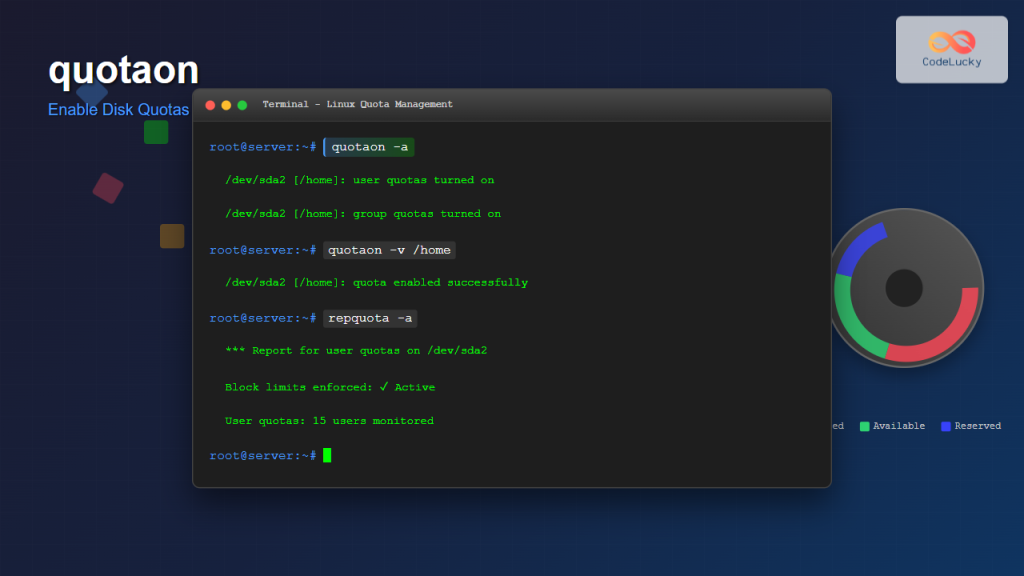Open the Enable Disk Quotas link
Screen dimensions: 1024x576
(118, 110)
